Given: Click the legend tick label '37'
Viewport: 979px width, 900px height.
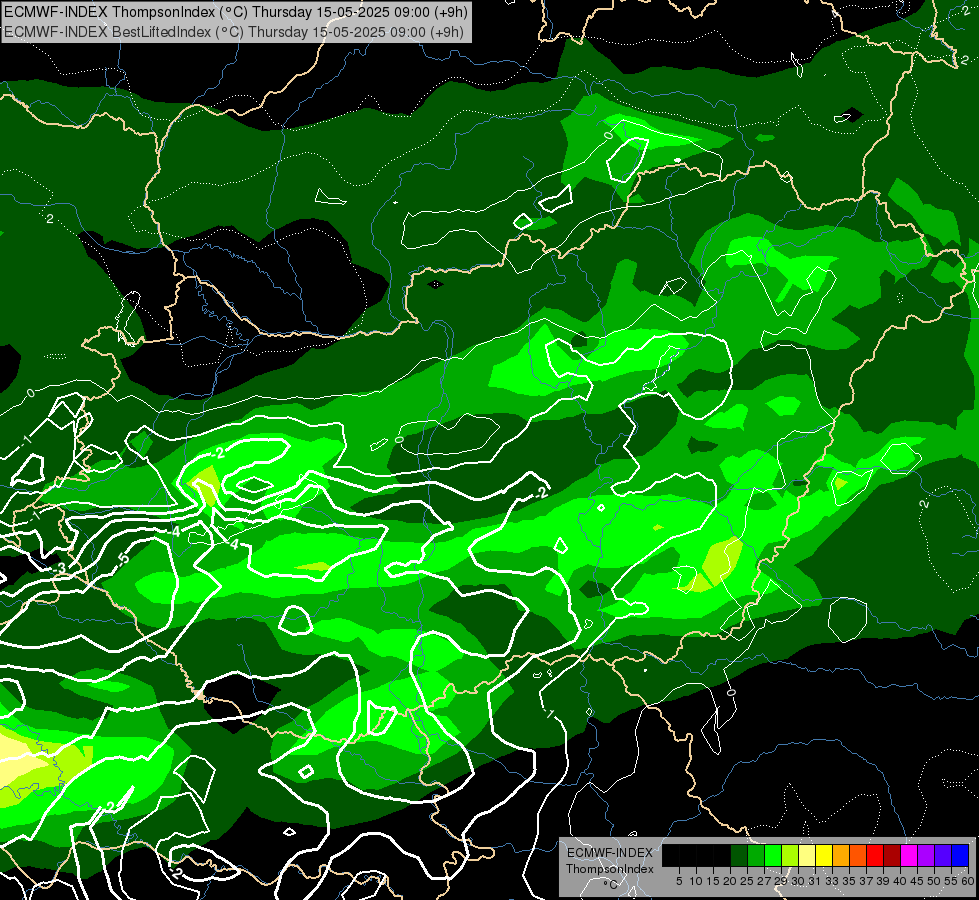Looking at the screenshot, I should click(x=867, y=881).
